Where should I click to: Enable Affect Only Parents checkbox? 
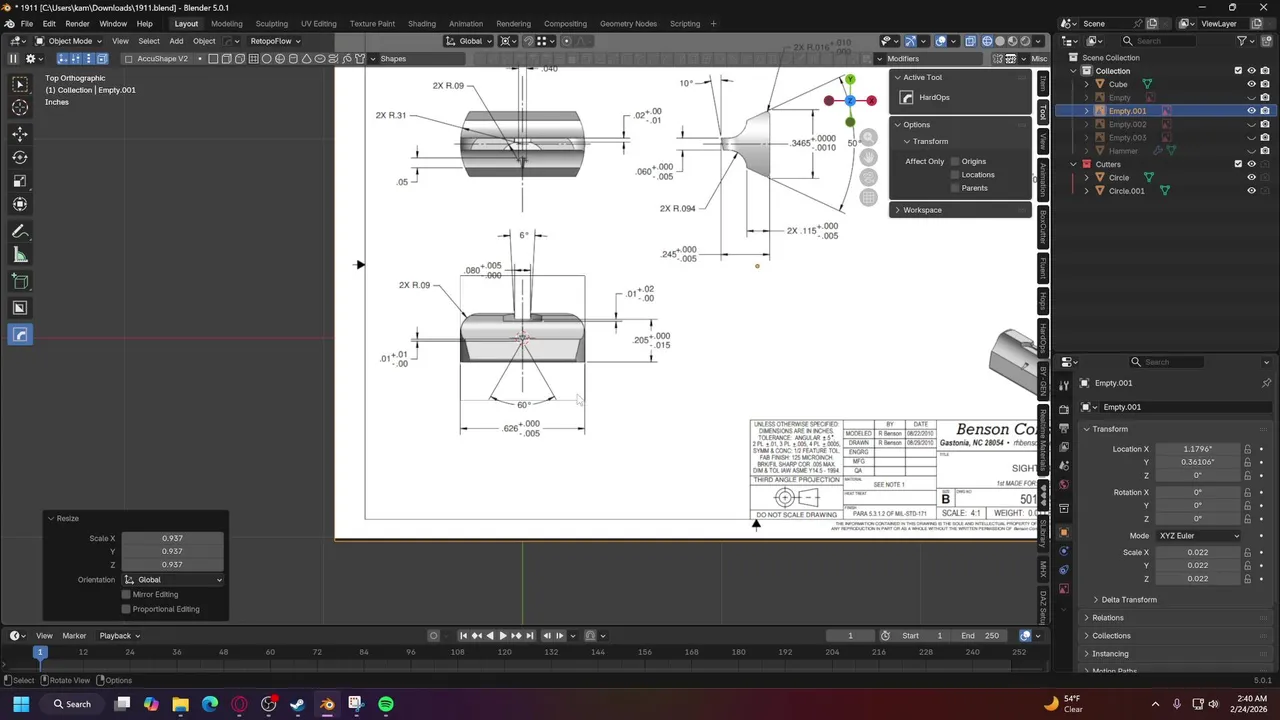(955, 188)
